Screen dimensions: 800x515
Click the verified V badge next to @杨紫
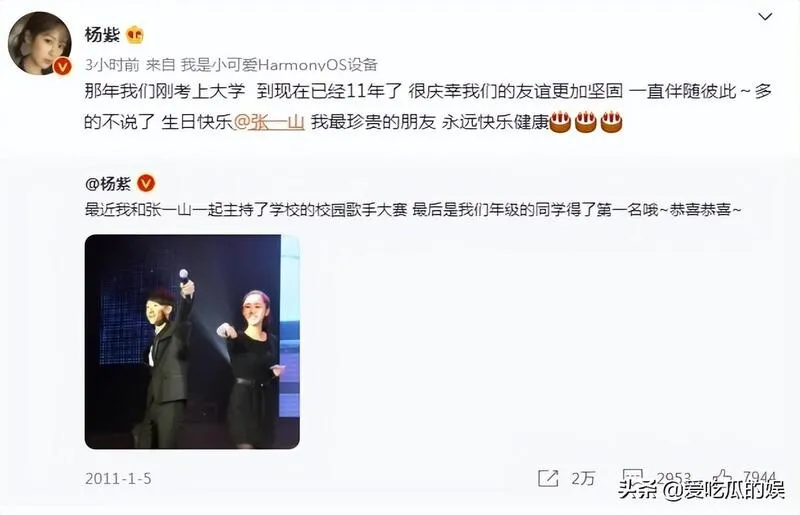pos(146,183)
